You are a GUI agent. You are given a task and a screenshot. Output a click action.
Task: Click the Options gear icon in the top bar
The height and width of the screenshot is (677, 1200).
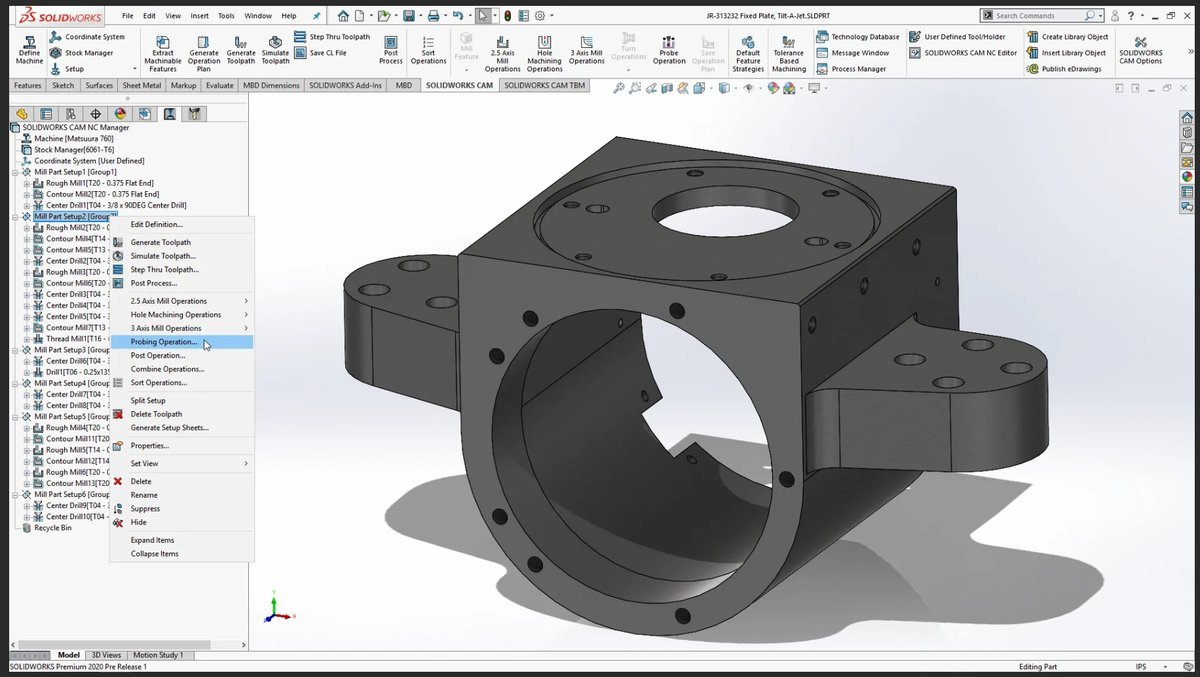point(540,16)
